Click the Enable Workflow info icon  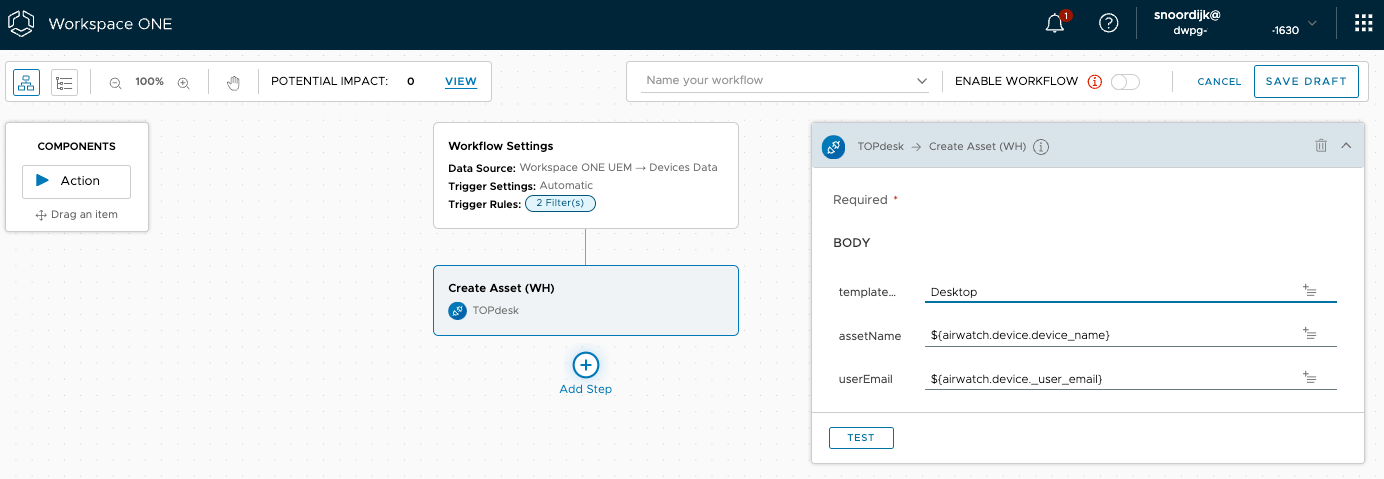pos(1094,82)
